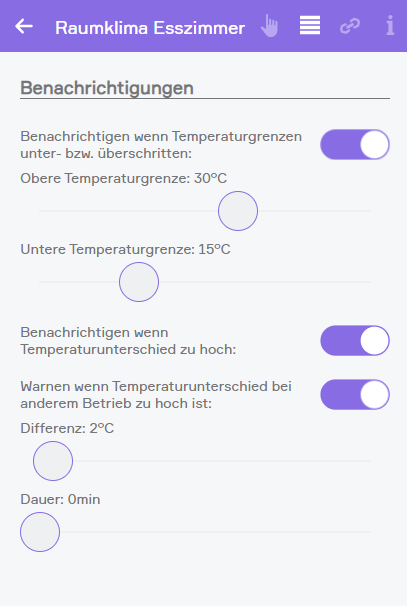Click the 'Untere Temperaturgrenze: 15°C' label
Viewport: 407px width, 606px height.
125,250
